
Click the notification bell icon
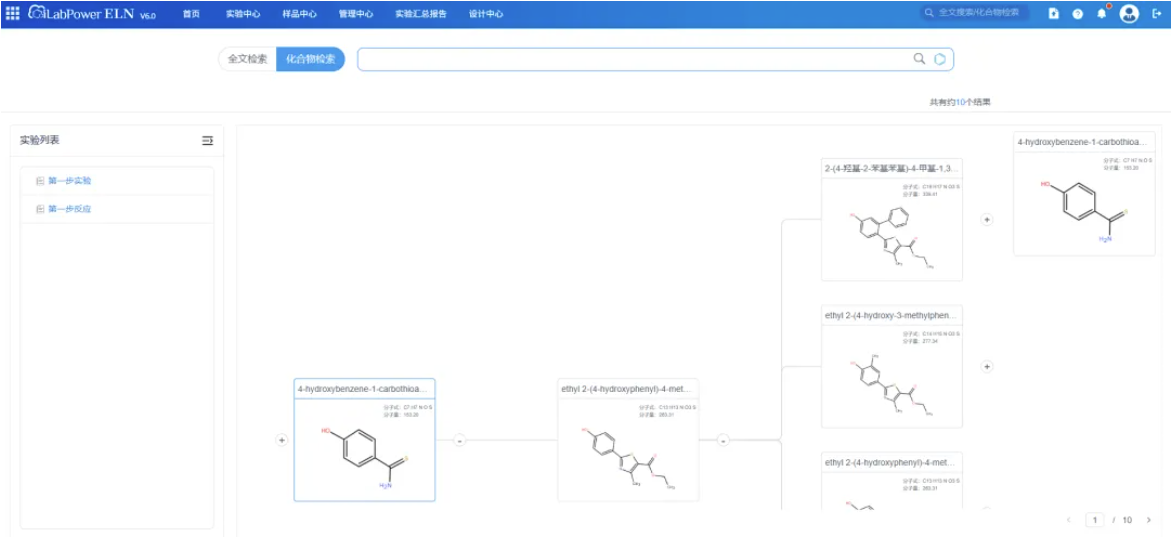1102,13
